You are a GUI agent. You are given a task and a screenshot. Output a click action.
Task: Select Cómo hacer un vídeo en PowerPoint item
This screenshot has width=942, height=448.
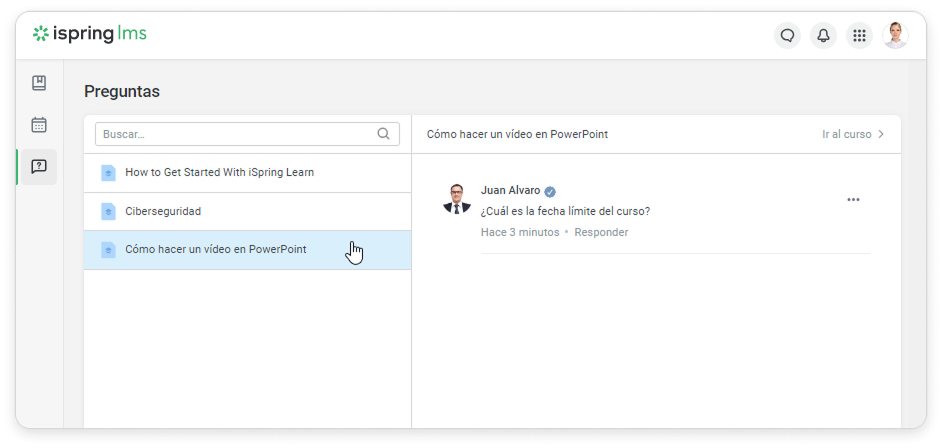coord(215,250)
